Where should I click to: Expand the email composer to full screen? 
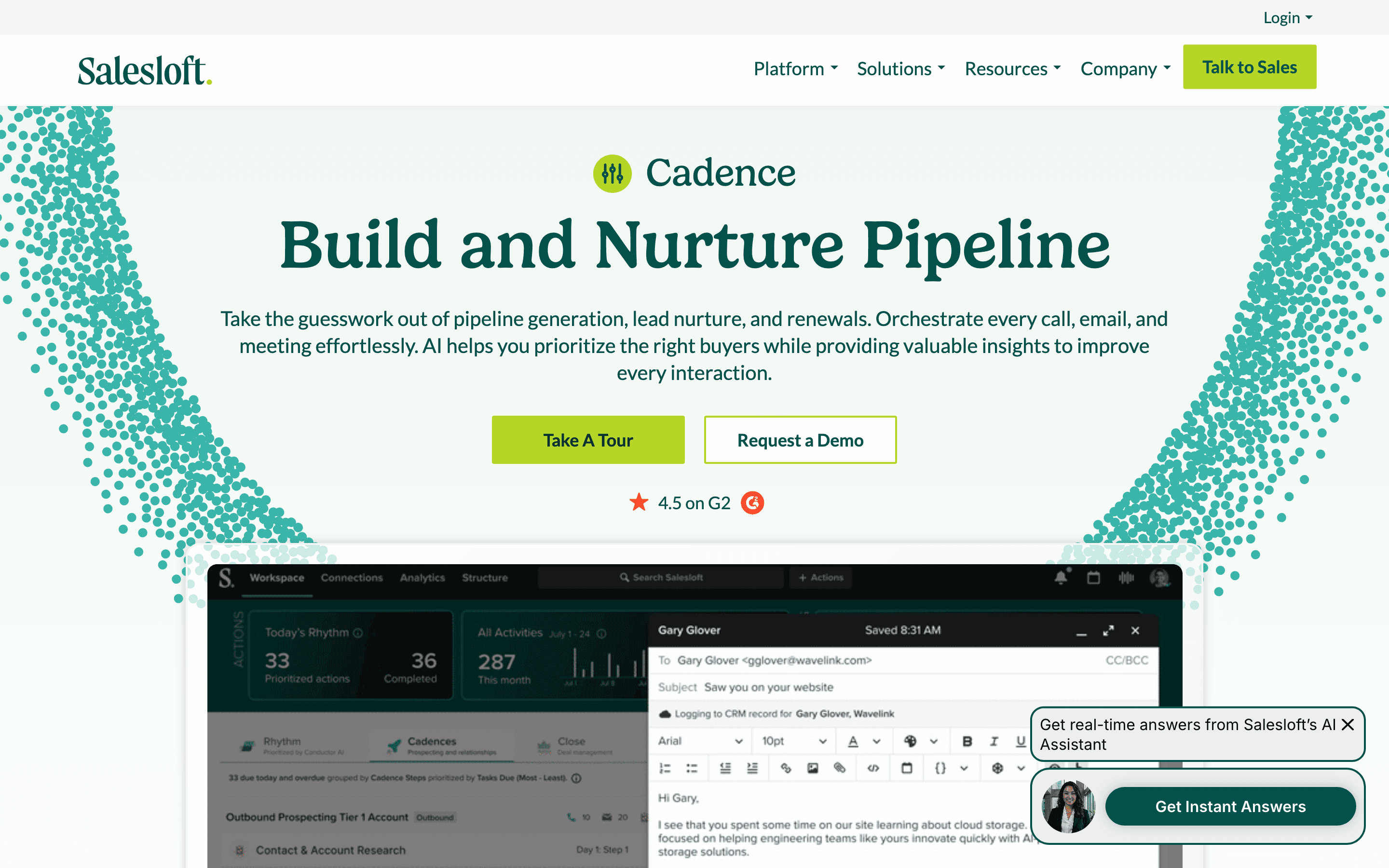(1108, 631)
